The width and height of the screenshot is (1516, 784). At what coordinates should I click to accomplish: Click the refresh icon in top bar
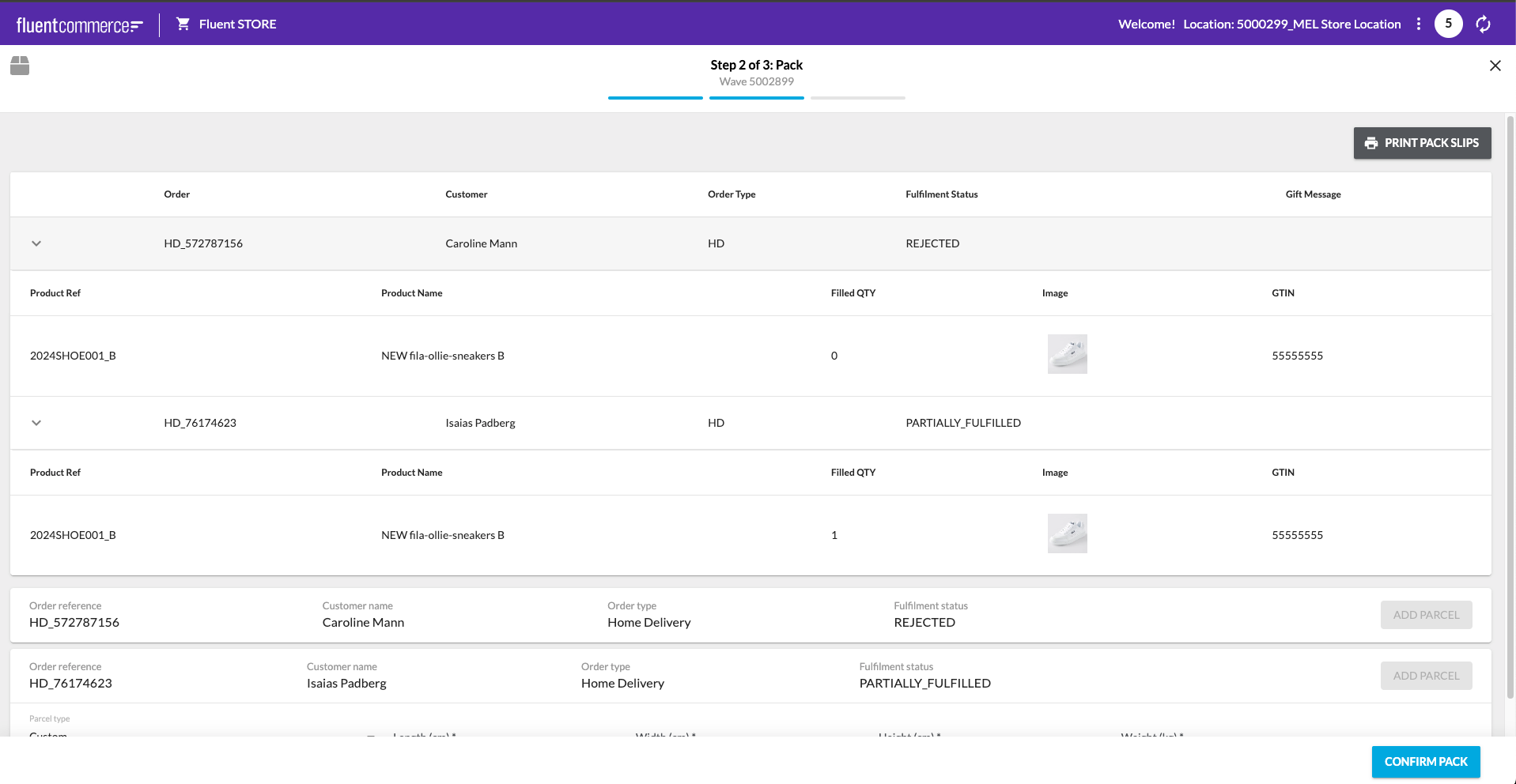click(x=1483, y=24)
